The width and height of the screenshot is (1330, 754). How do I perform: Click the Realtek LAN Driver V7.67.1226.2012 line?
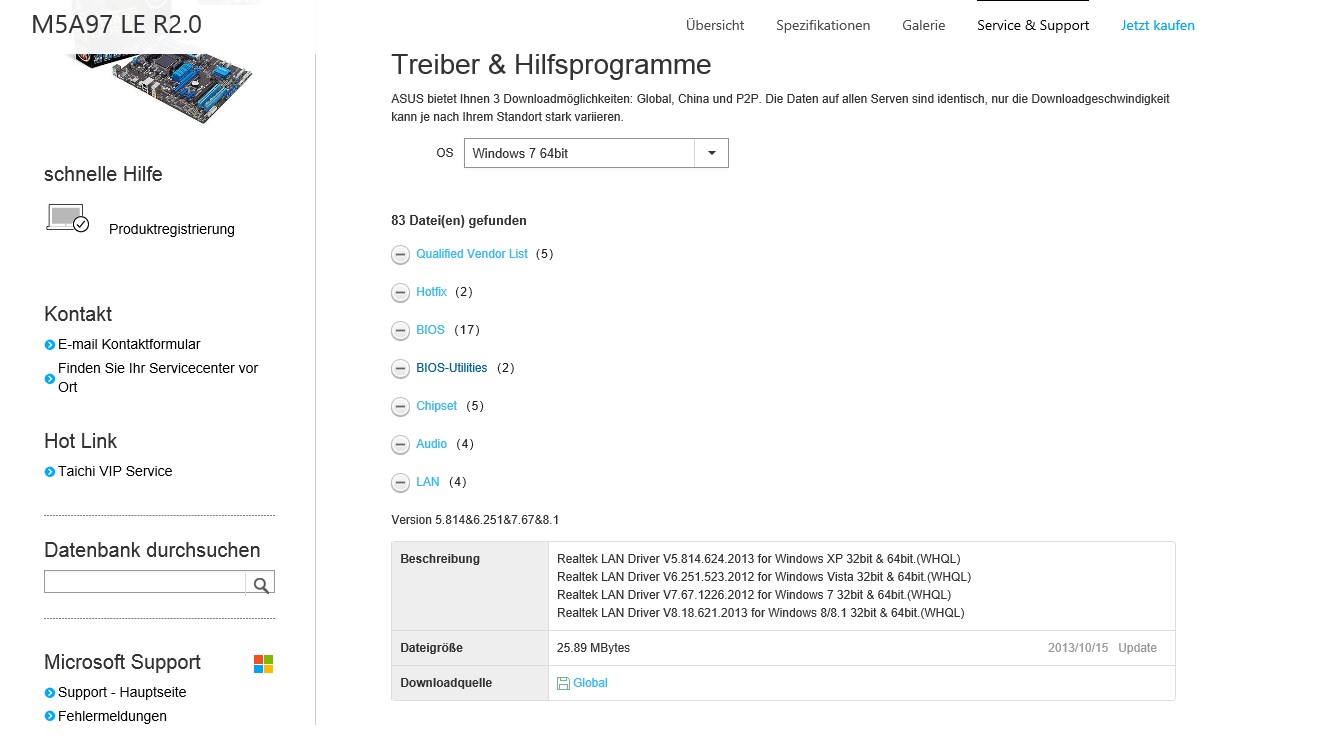point(754,594)
